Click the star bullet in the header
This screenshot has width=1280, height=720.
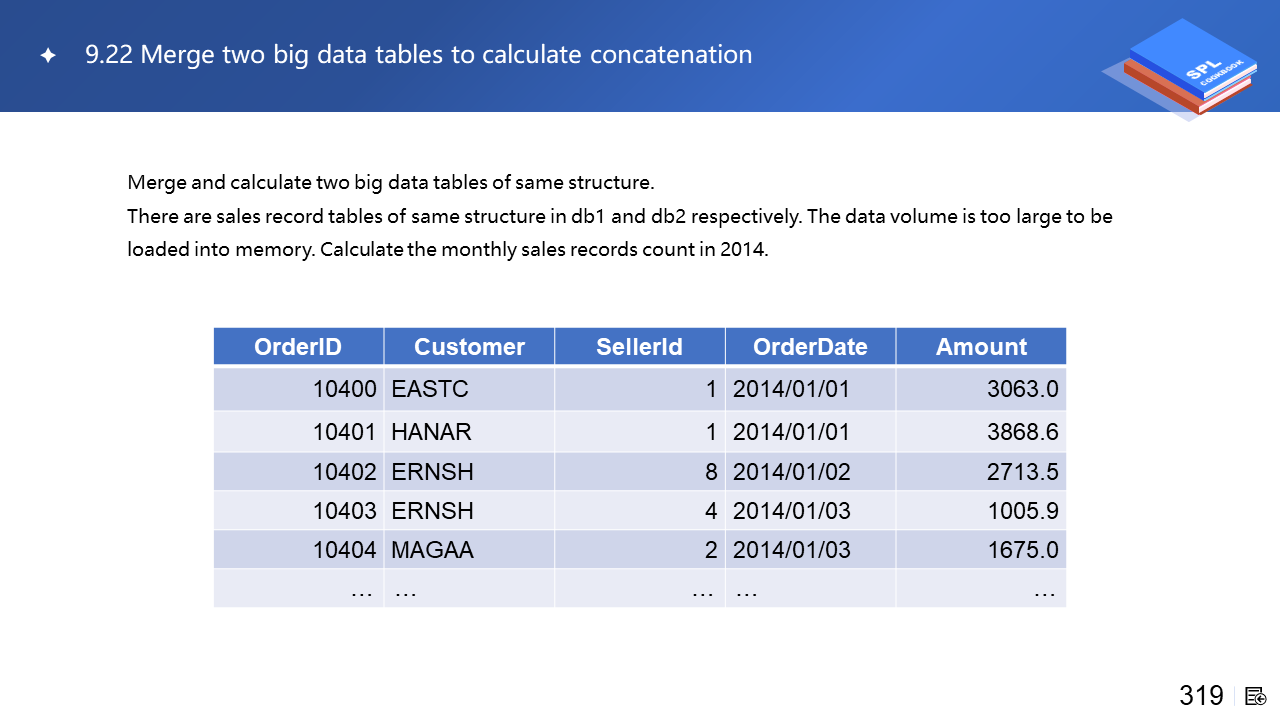click(x=47, y=56)
